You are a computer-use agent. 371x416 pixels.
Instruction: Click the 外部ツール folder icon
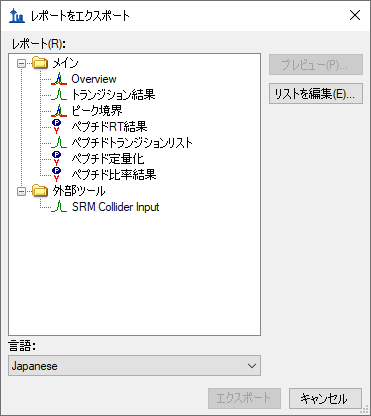pyautogui.click(x=40, y=191)
